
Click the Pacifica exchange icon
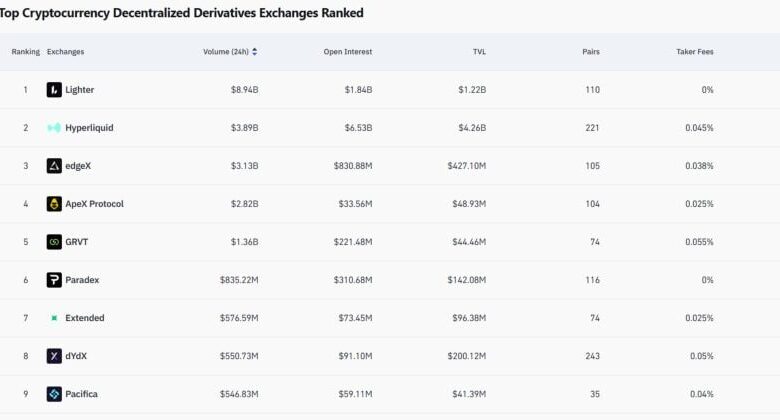[54, 394]
